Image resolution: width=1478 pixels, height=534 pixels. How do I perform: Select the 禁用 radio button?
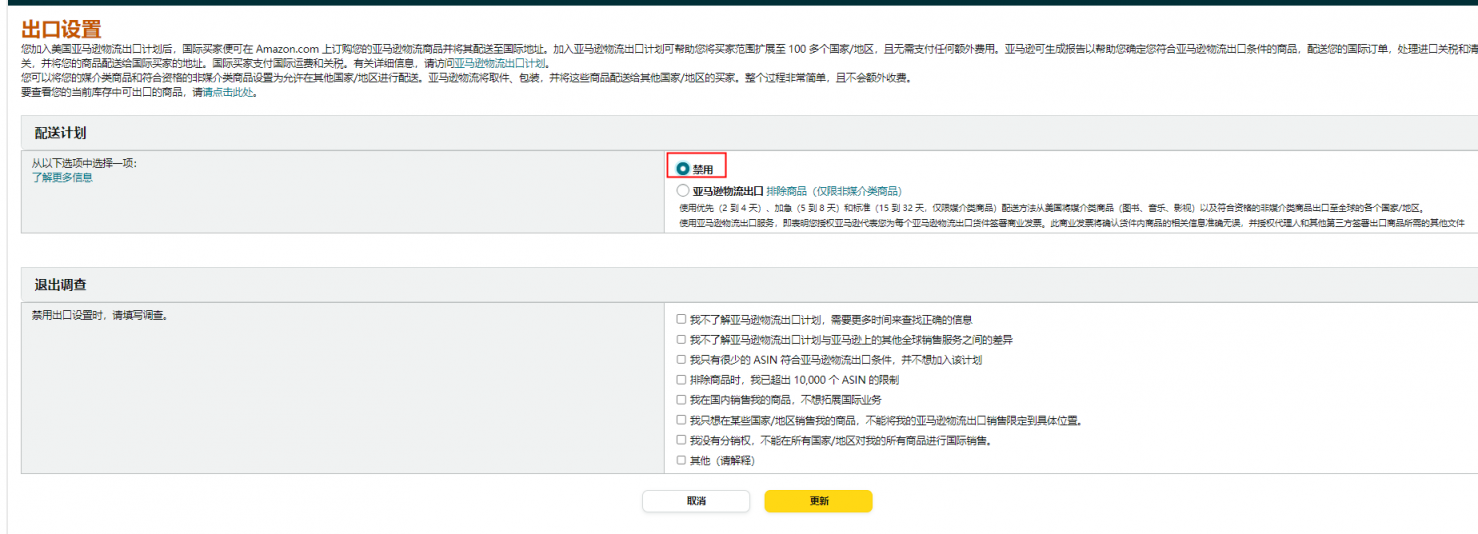(683, 169)
